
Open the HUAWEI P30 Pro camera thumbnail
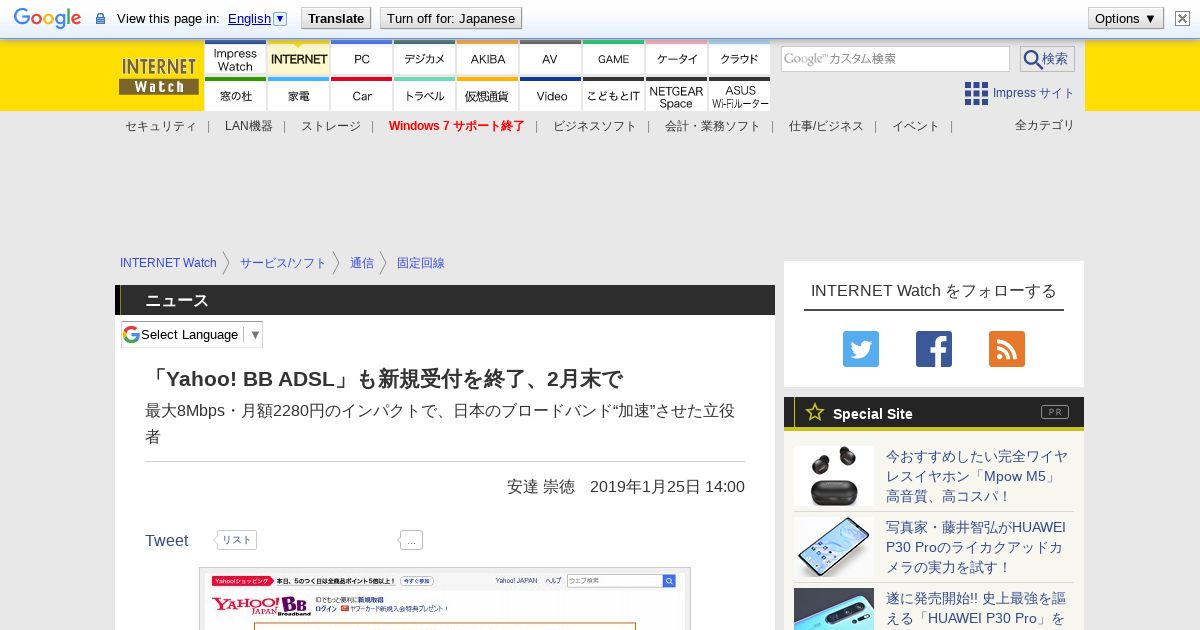point(834,546)
